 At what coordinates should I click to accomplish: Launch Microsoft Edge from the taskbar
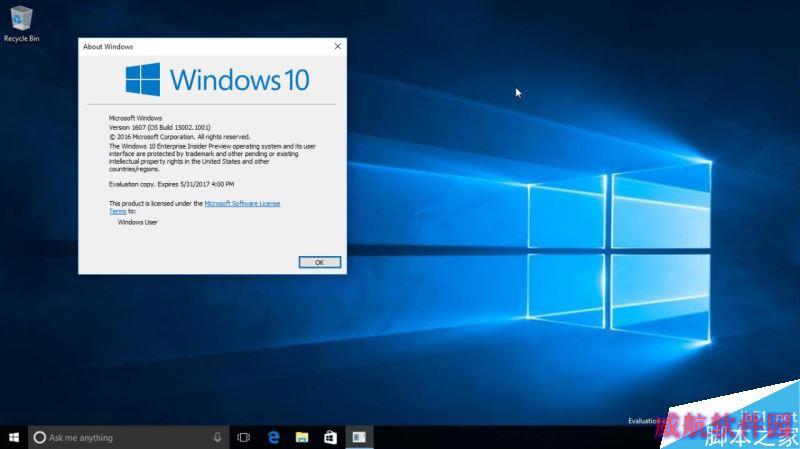click(273, 437)
